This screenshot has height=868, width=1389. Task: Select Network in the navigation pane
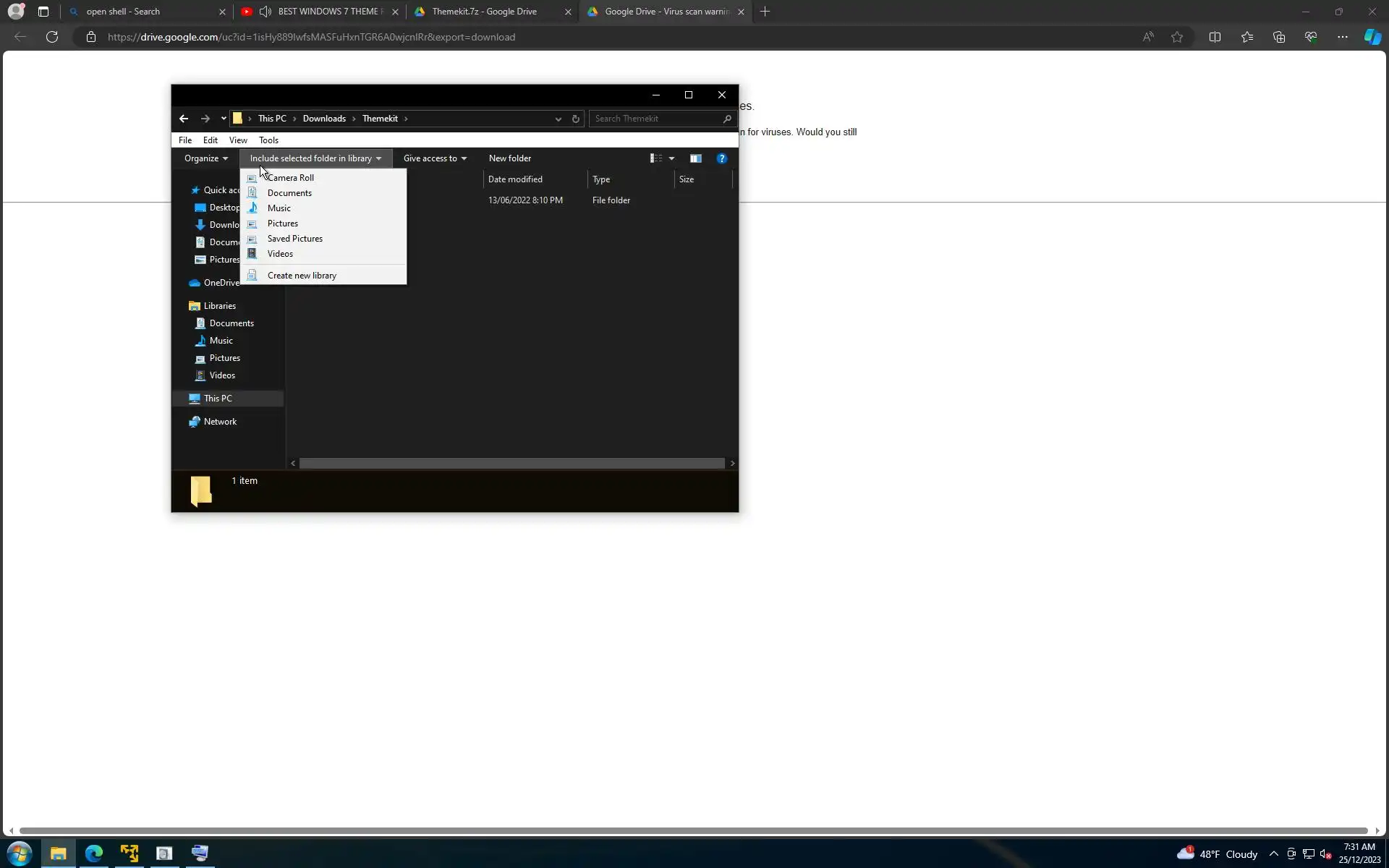point(220,422)
